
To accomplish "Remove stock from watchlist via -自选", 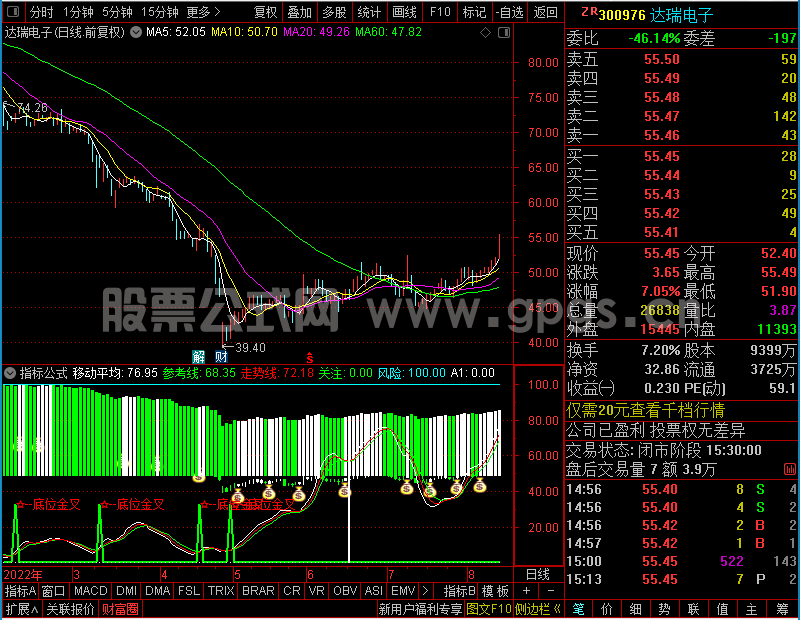I will point(509,12).
